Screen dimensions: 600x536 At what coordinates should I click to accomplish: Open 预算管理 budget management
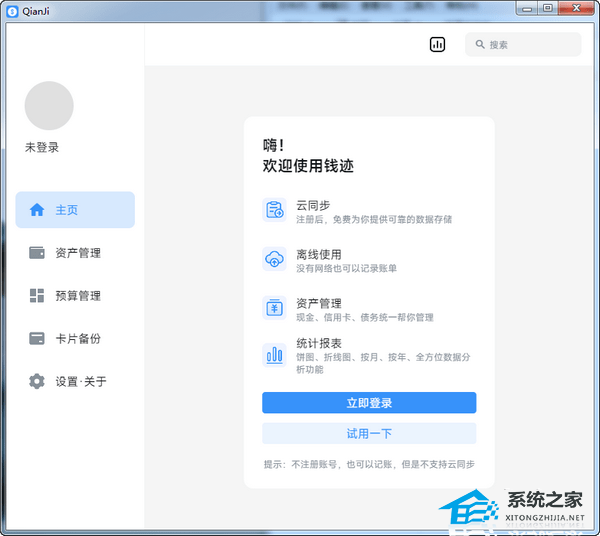tap(75, 296)
